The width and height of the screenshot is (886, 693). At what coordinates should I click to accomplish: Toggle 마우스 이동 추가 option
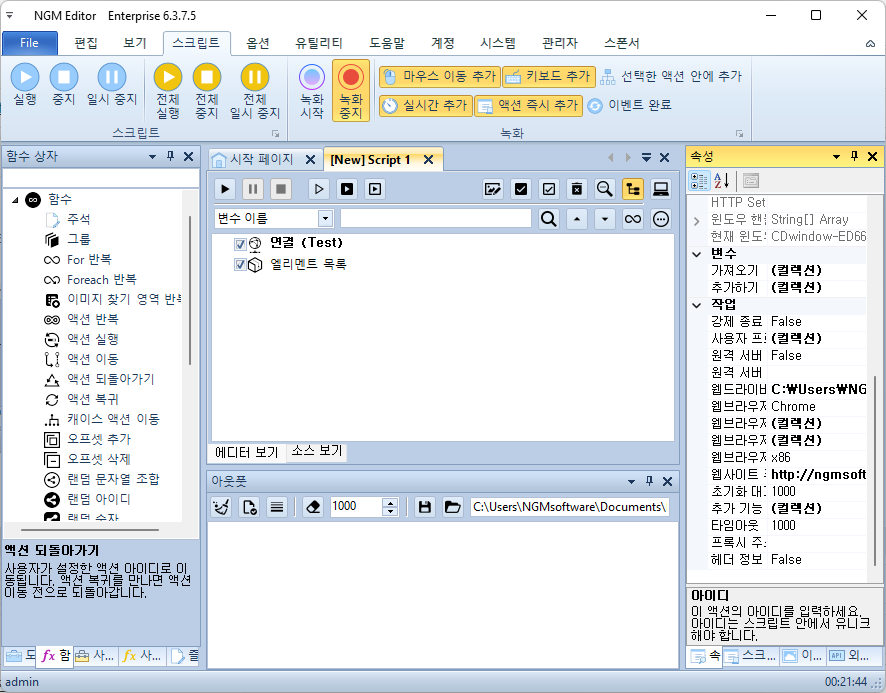pyautogui.click(x=440, y=76)
